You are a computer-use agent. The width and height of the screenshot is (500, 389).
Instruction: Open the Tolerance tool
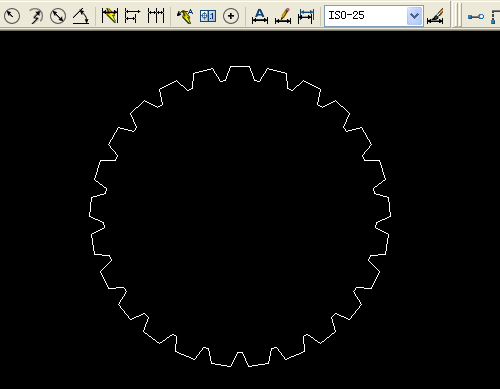208,16
